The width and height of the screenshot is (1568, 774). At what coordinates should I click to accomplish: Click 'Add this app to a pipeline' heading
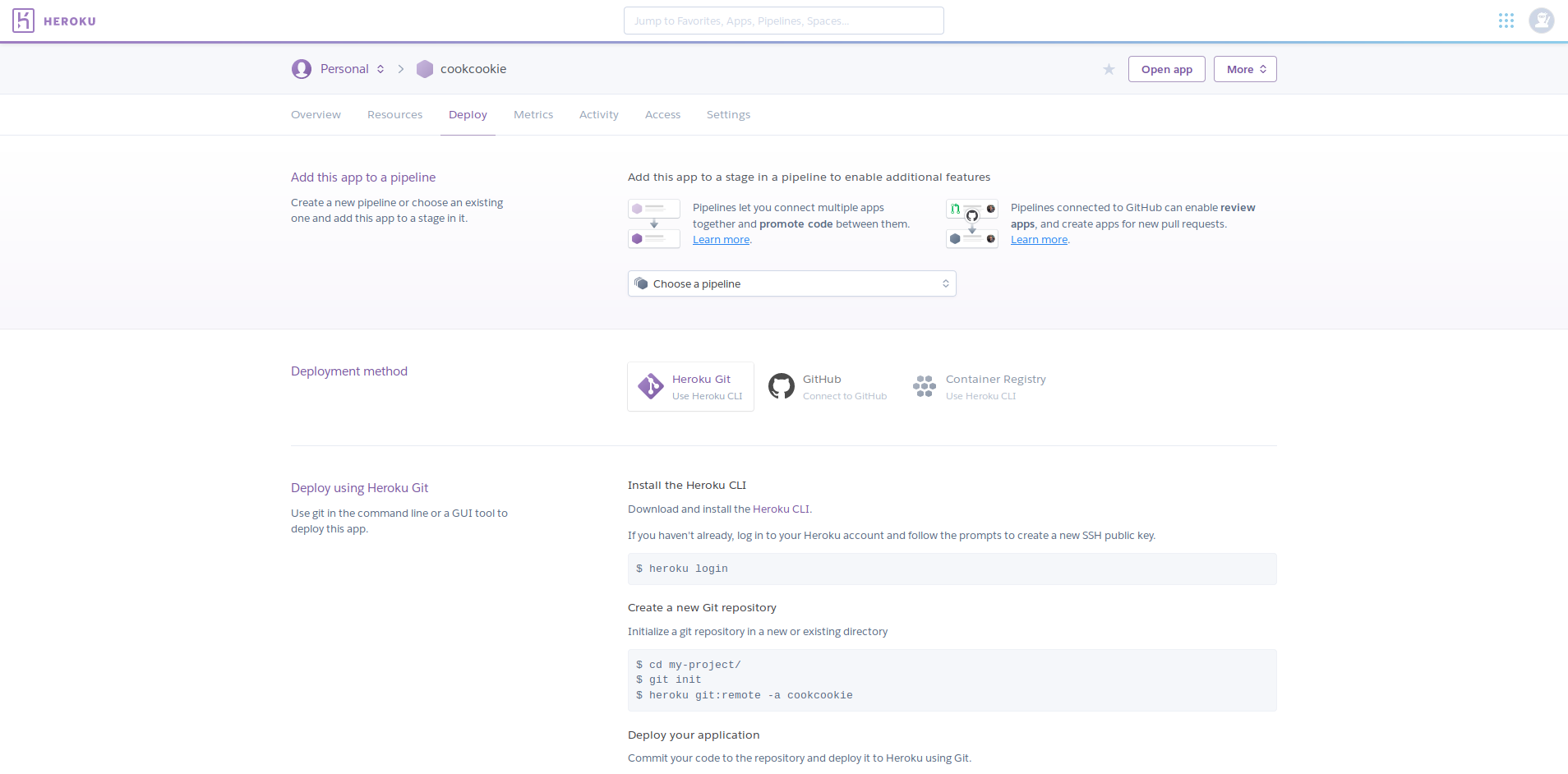[x=363, y=177]
